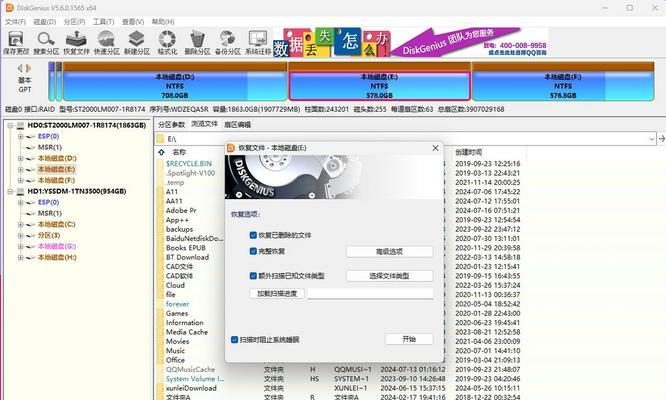Click the 高级选项 button
The height and width of the screenshot is (400, 666).
[389, 251]
